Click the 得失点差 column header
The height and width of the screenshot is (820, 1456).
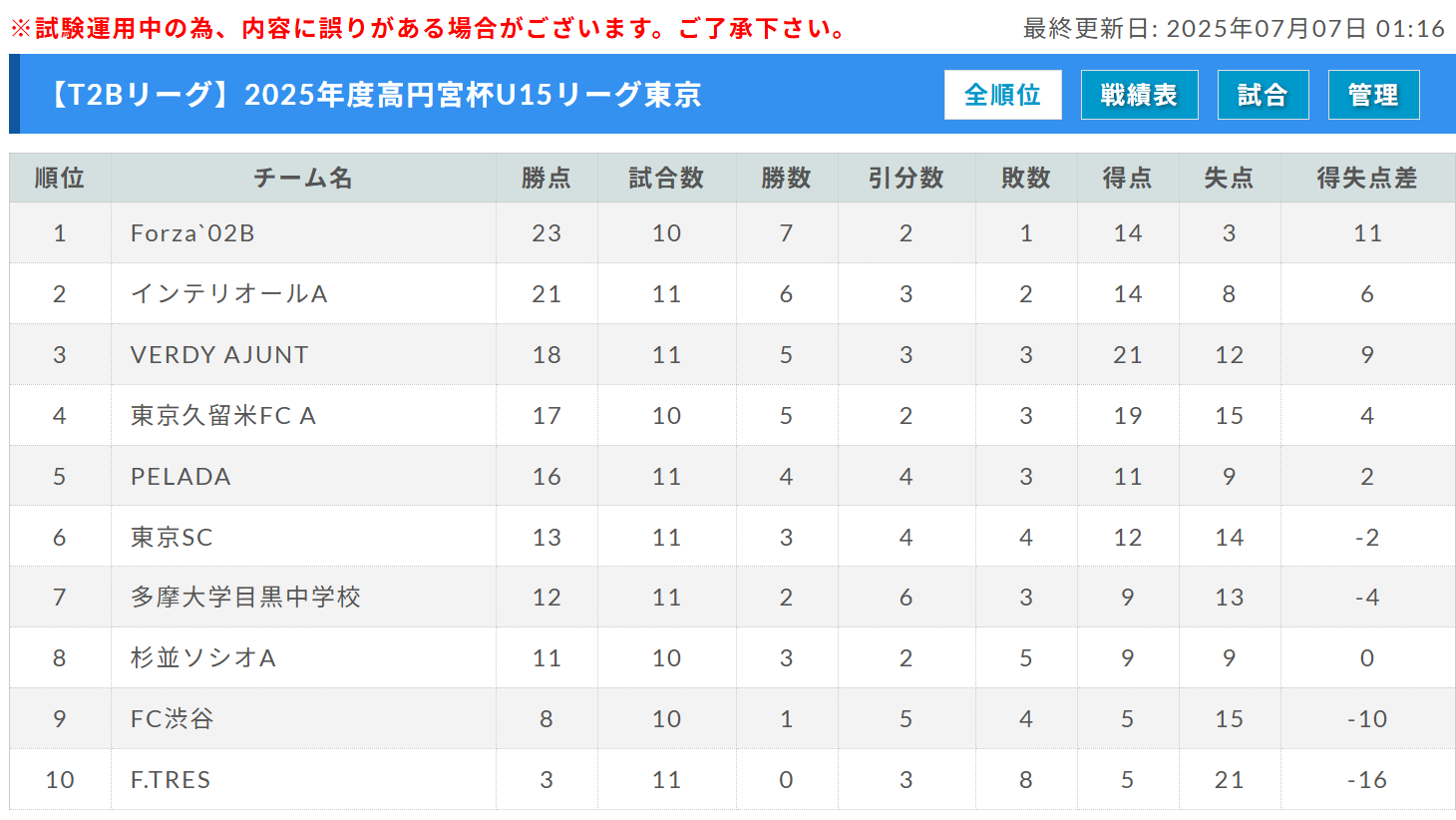pyautogui.click(x=1367, y=179)
